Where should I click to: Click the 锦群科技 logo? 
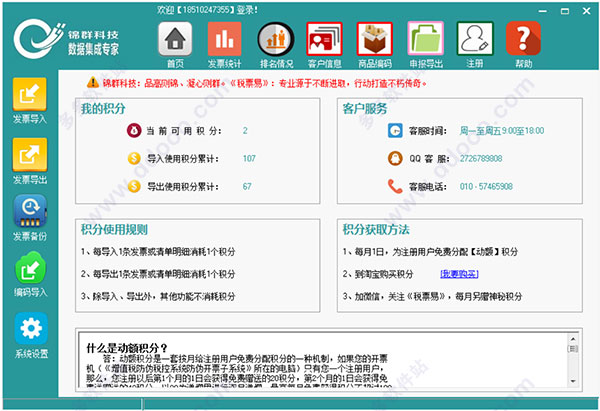click(66, 39)
